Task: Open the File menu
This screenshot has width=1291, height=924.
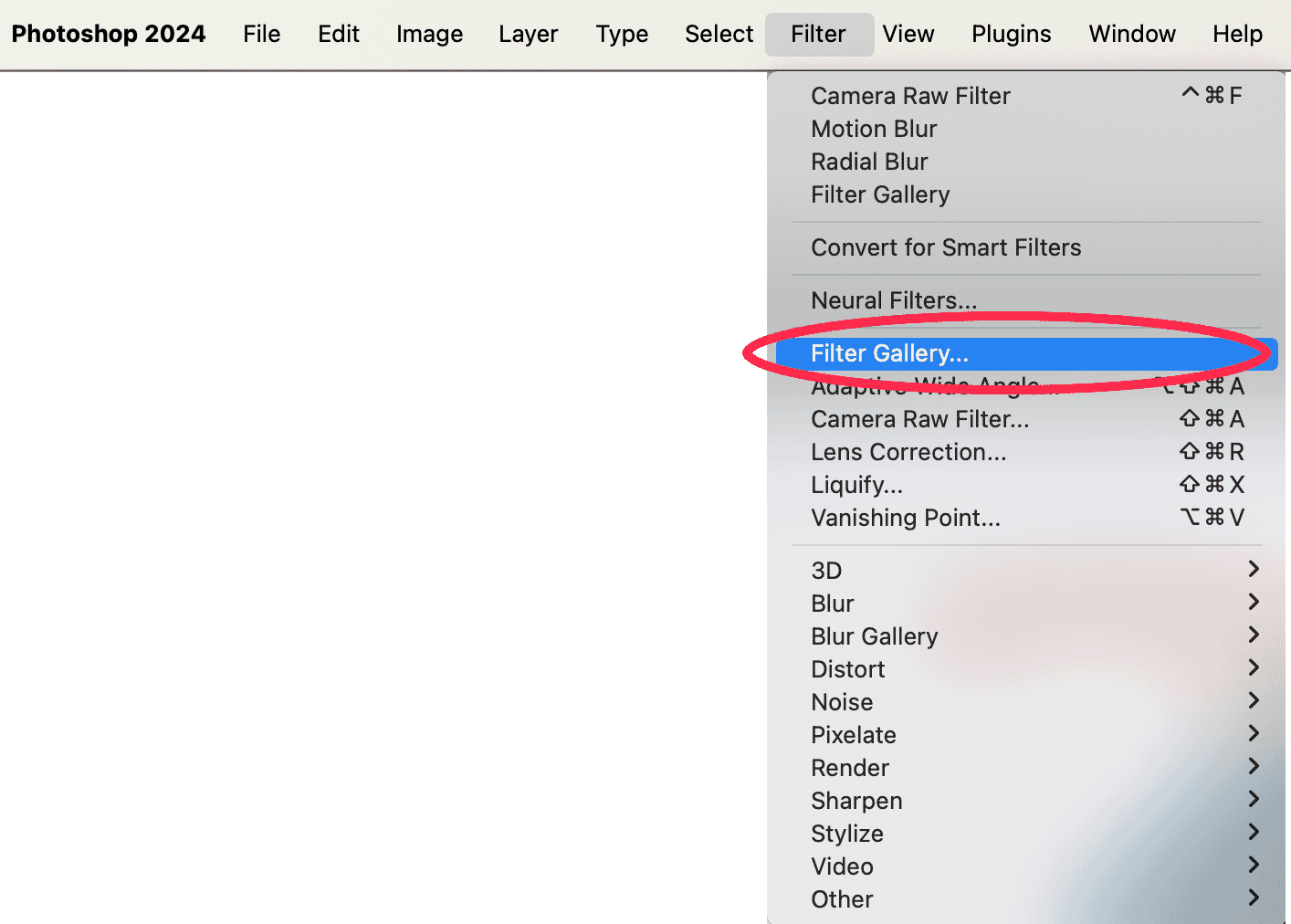Action: click(261, 34)
